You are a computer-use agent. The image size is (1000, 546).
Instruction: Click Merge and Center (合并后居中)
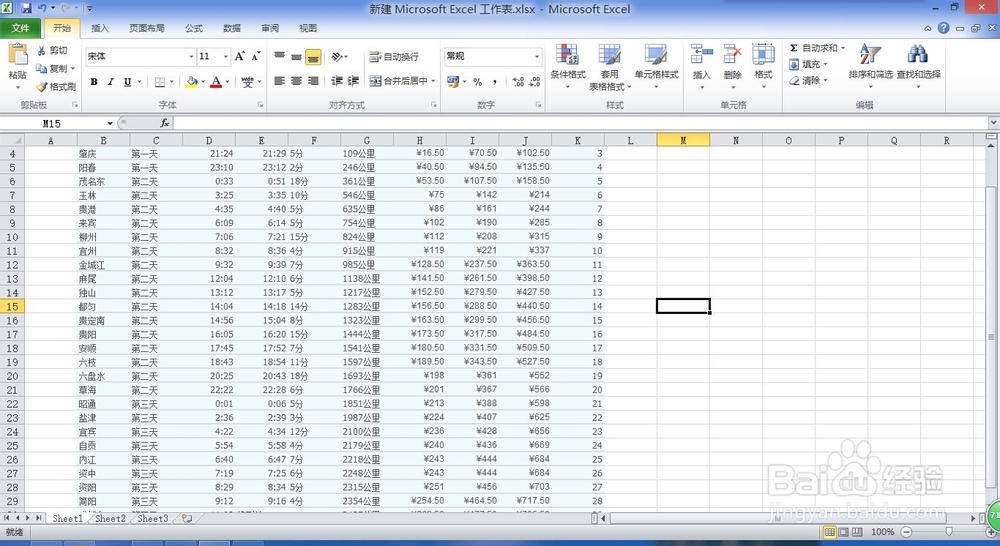(399, 81)
